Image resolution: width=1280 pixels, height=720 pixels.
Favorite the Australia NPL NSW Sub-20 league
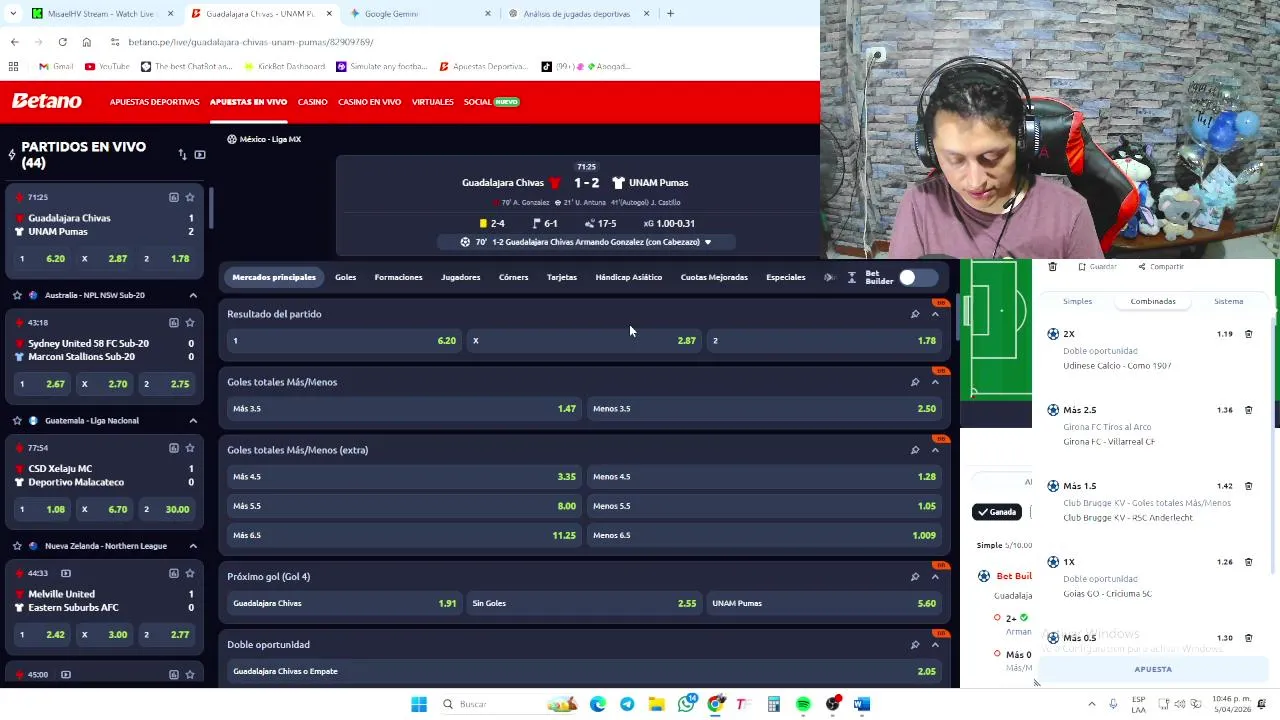click(17, 295)
